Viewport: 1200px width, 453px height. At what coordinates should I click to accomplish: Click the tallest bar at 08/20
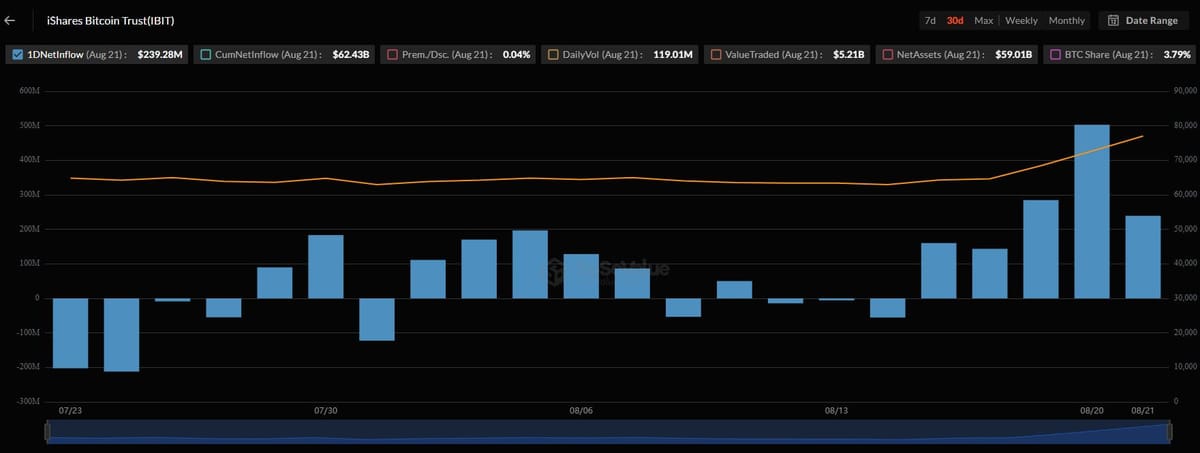[x=1091, y=211]
